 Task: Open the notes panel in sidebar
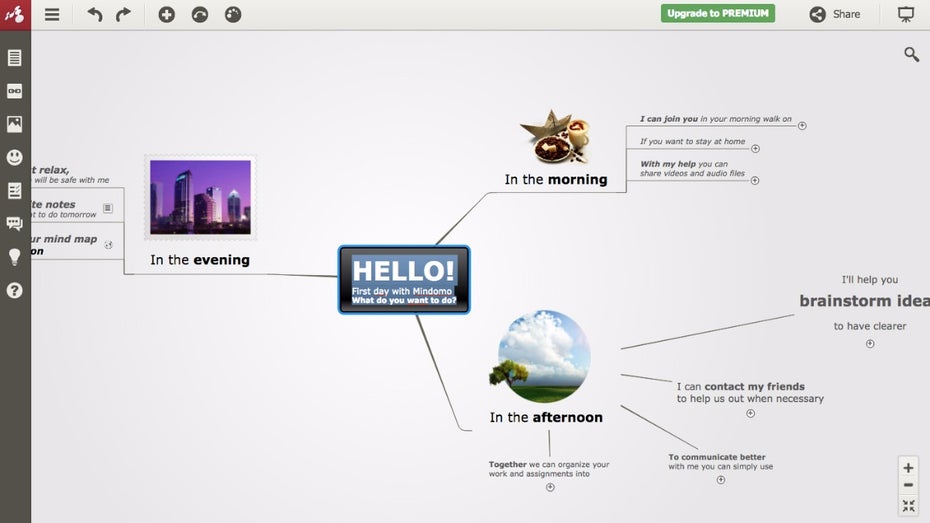[15, 58]
